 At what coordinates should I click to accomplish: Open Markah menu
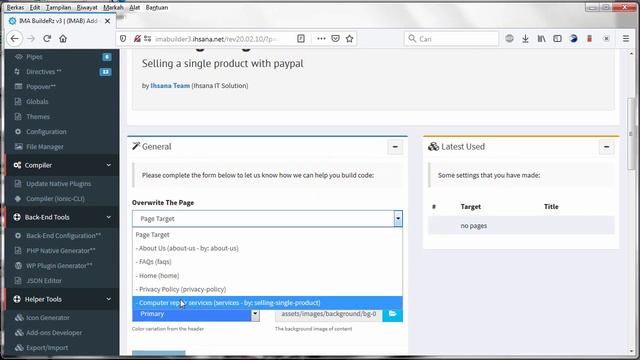[113, 7]
